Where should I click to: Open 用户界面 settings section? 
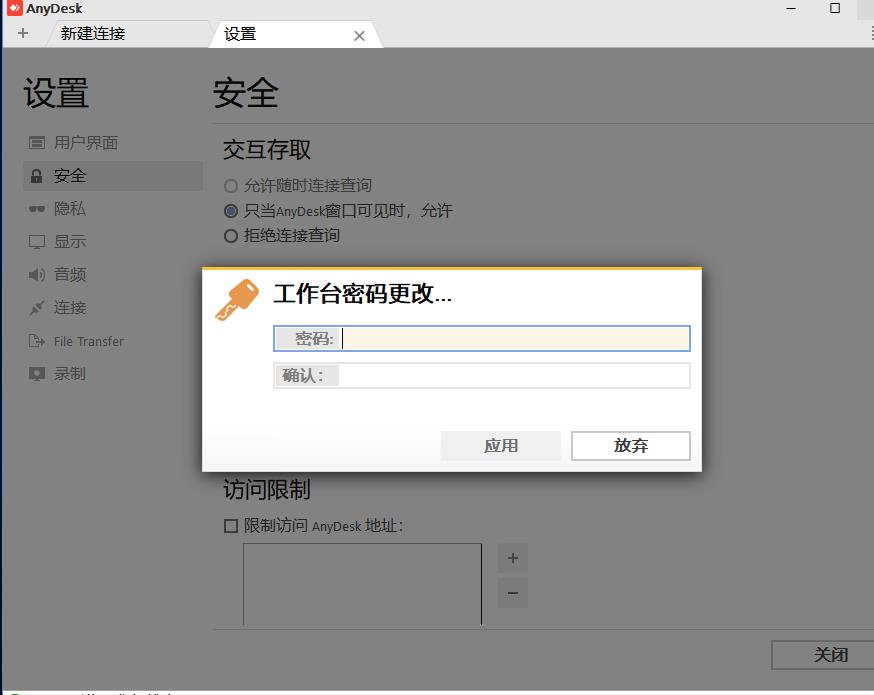click(113, 143)
